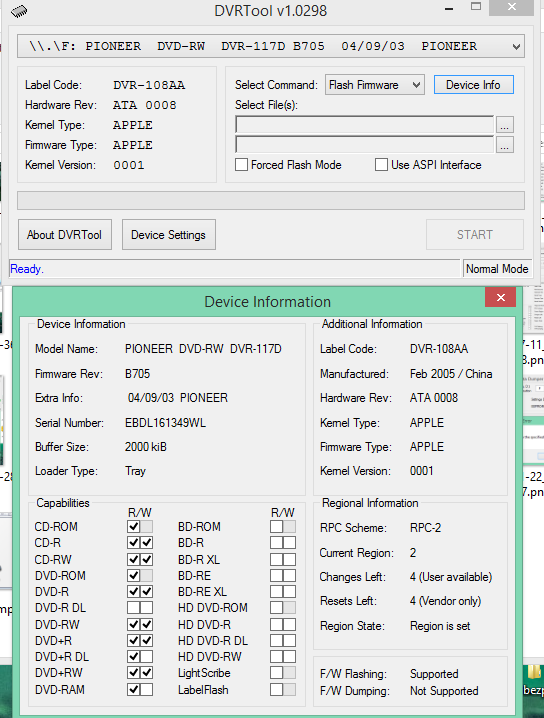544x718 pixels.
Task: Enable Use ASPI Interface checkbox
Action: [381, 165]
